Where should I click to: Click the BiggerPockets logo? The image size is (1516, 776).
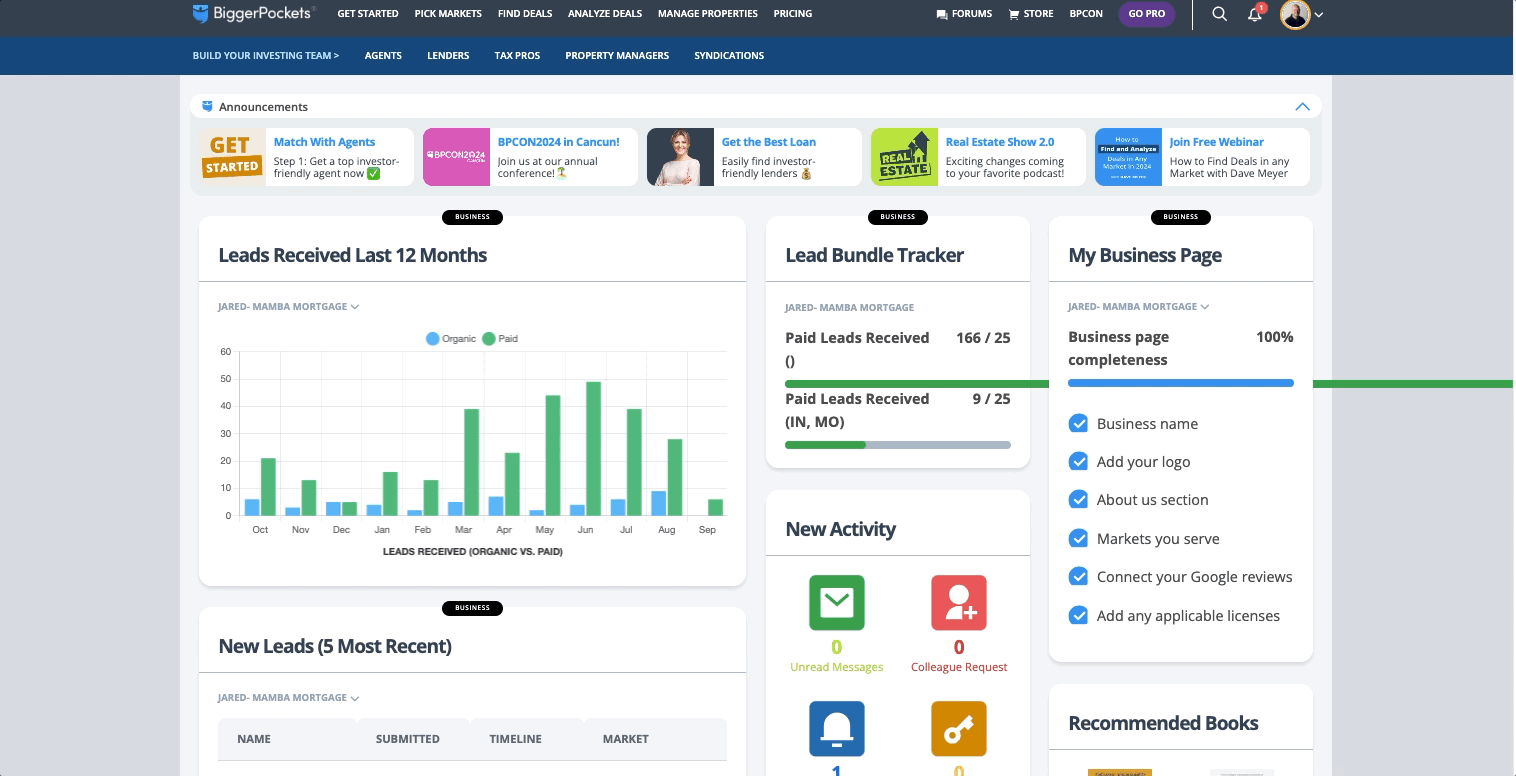coord(254,13)
